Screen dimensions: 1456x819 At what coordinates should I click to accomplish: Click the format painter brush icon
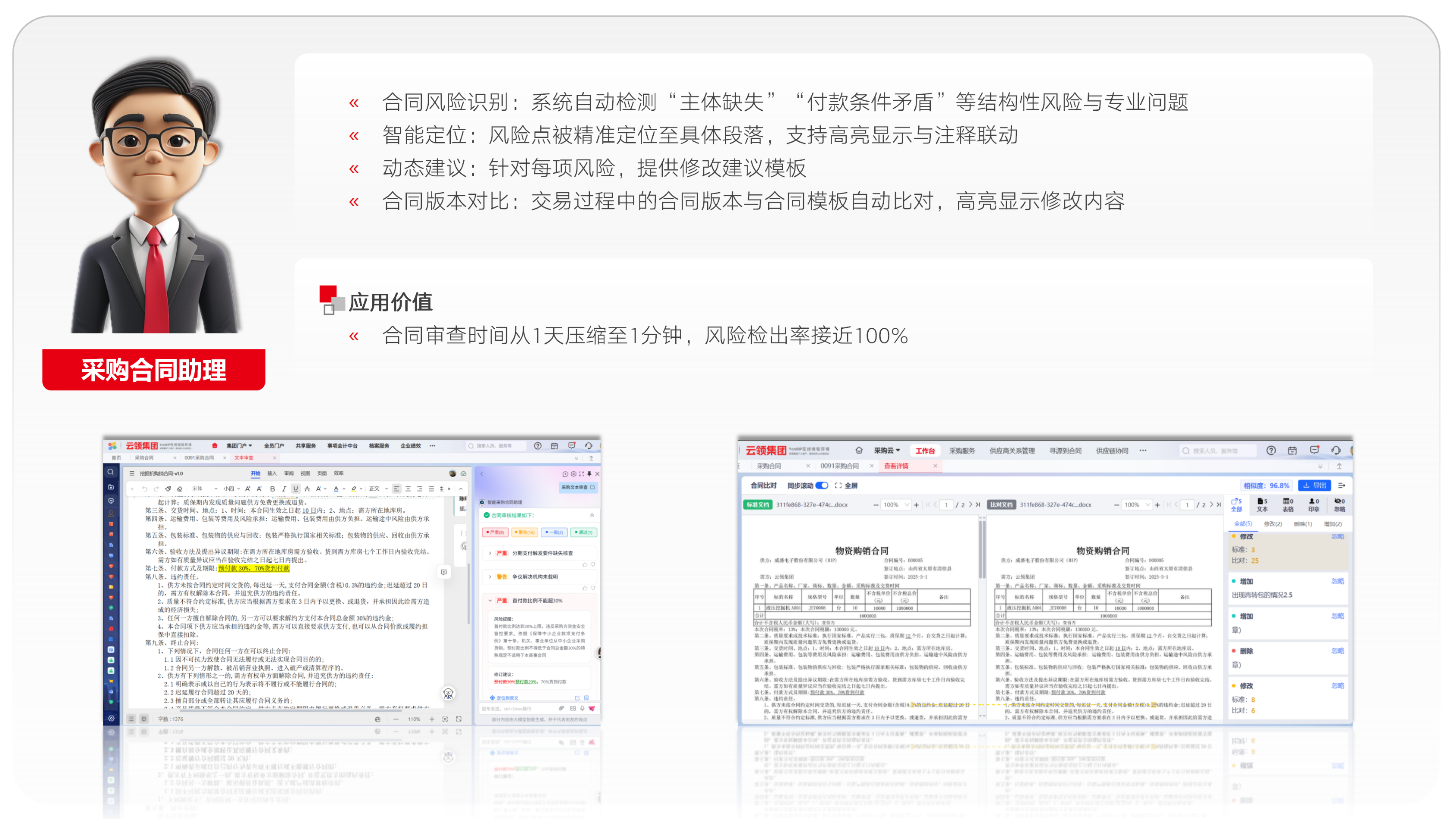(x=168, y=489)
